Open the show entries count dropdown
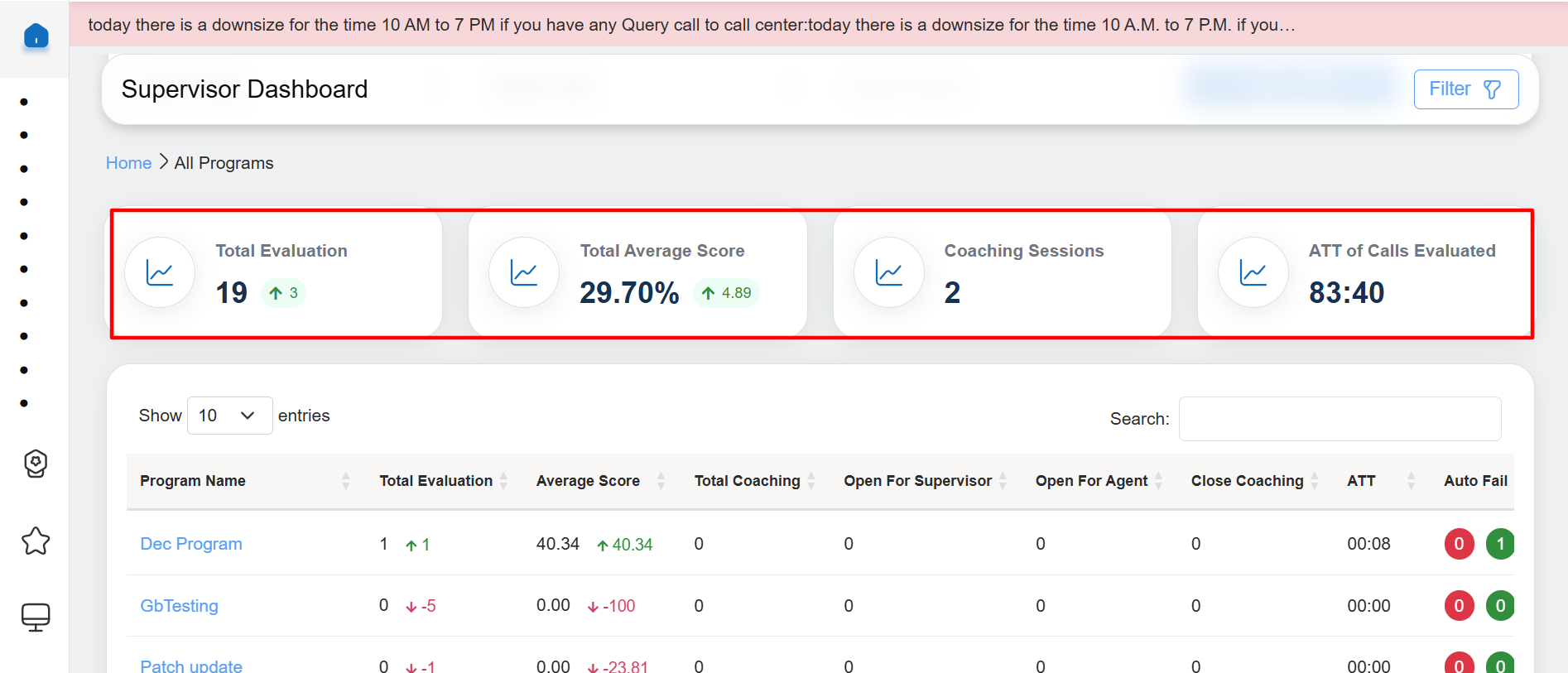Screen dimensions: 1568x673 point(229,416)
